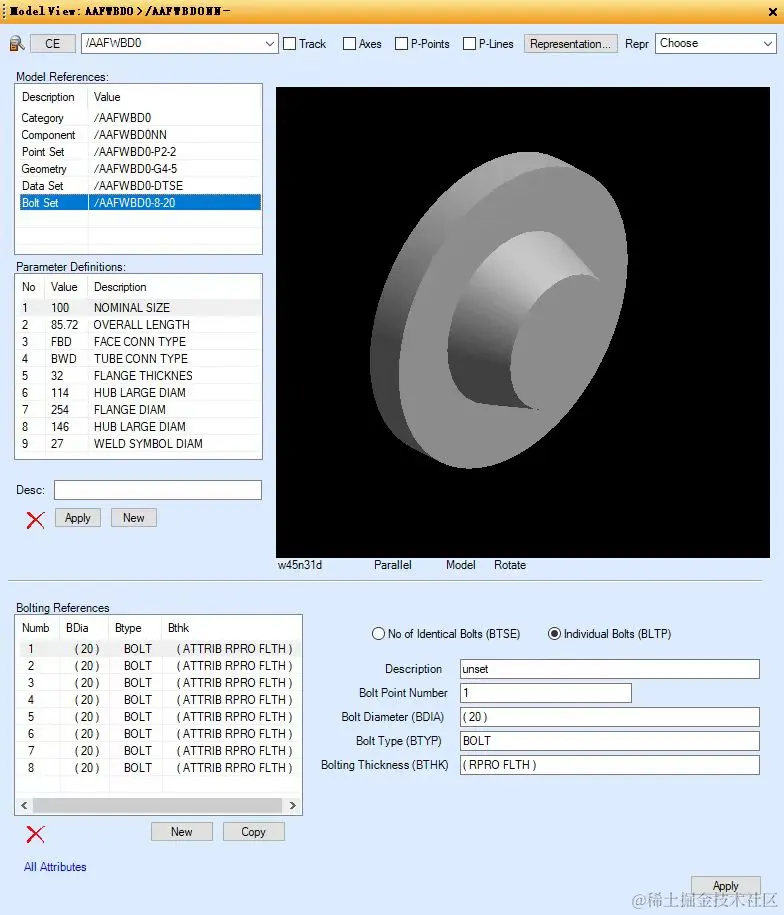This screenshot has width=784, height=915.
Task: Click the bolt Description field showing unset
Action: (610, 669)
